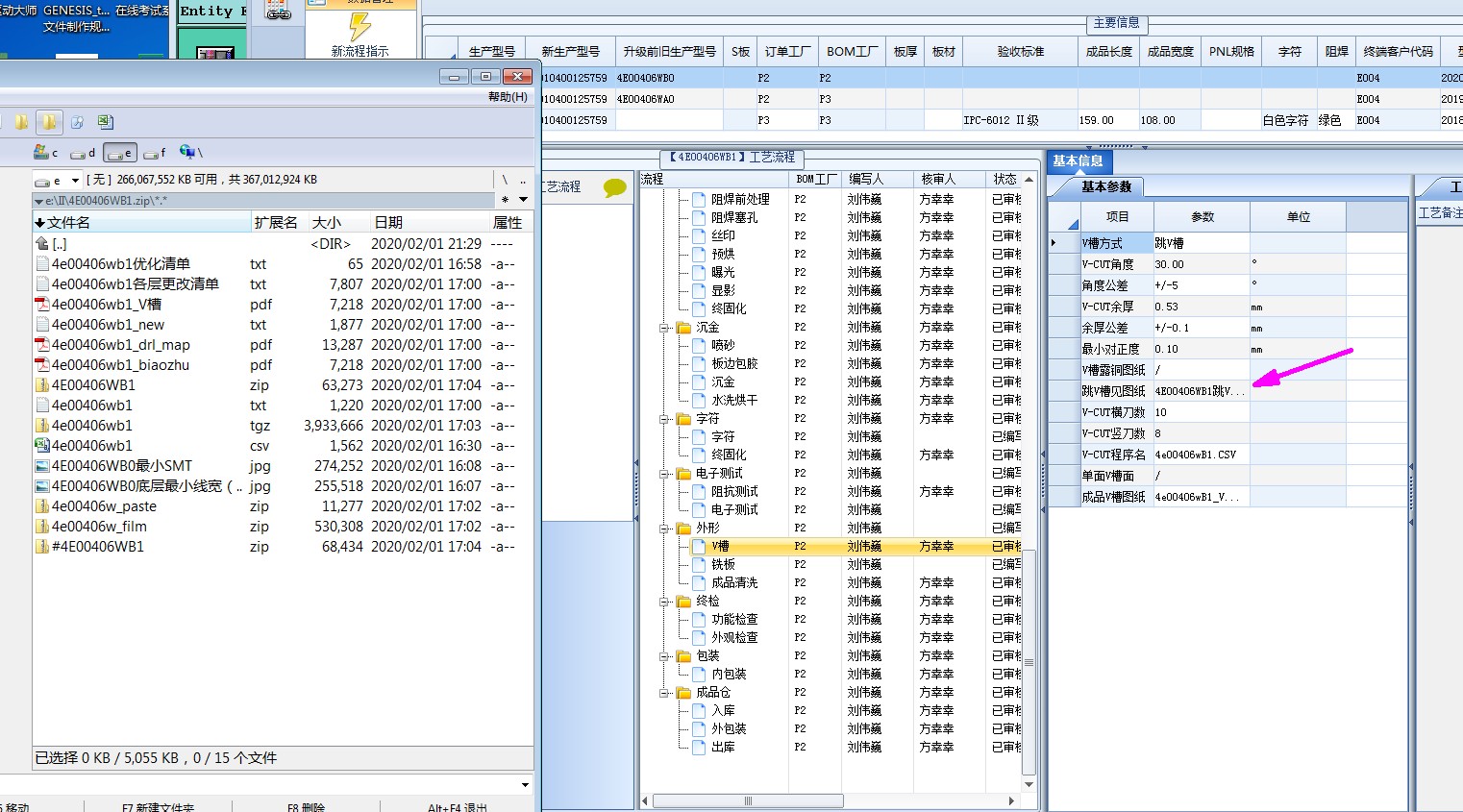Open the 帮助(H) menu
The image size is (1463, 812).
coord(508,97)
